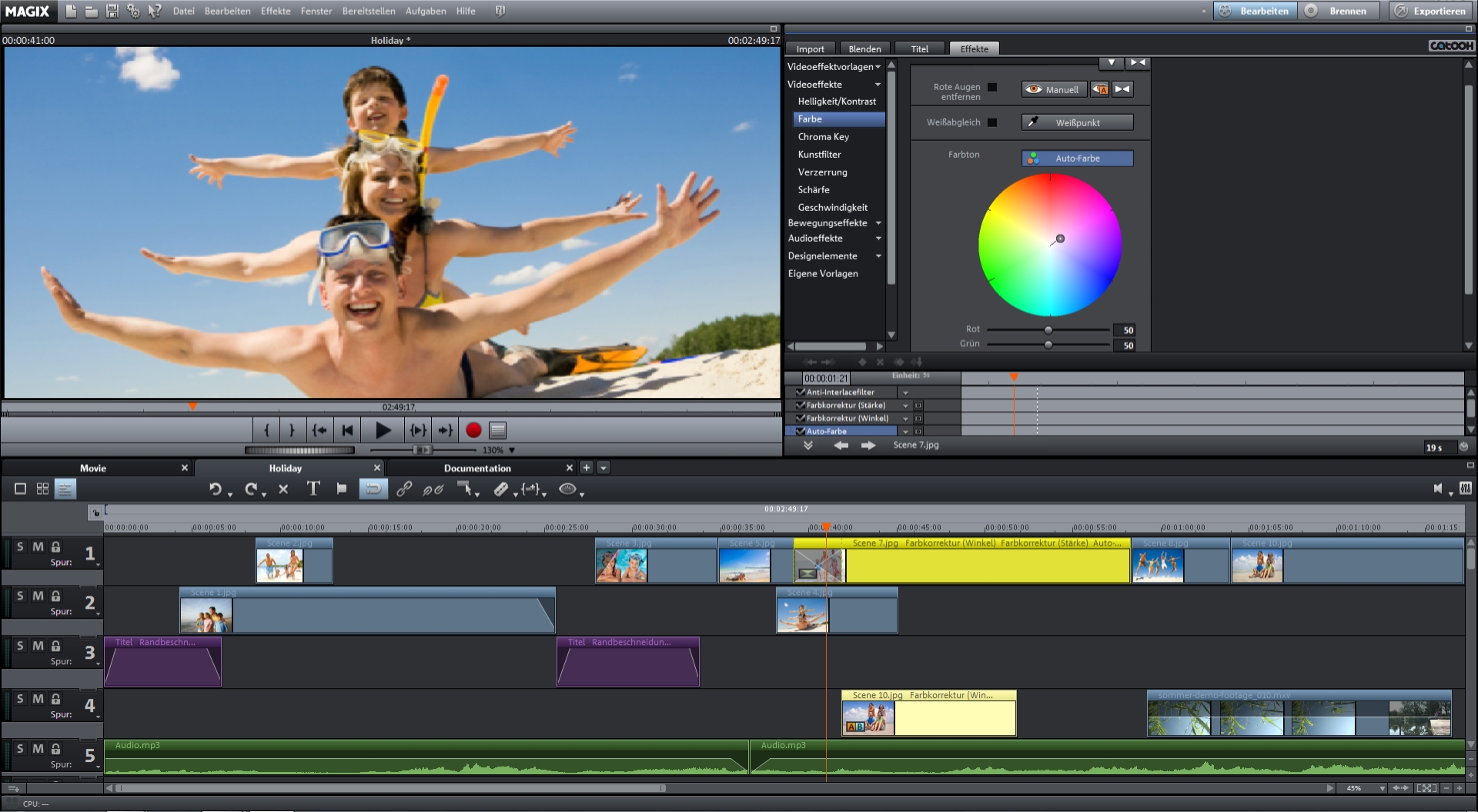Switch to the Documentation movie tab
Viewport: 1478px width, 812px height.
477,468
